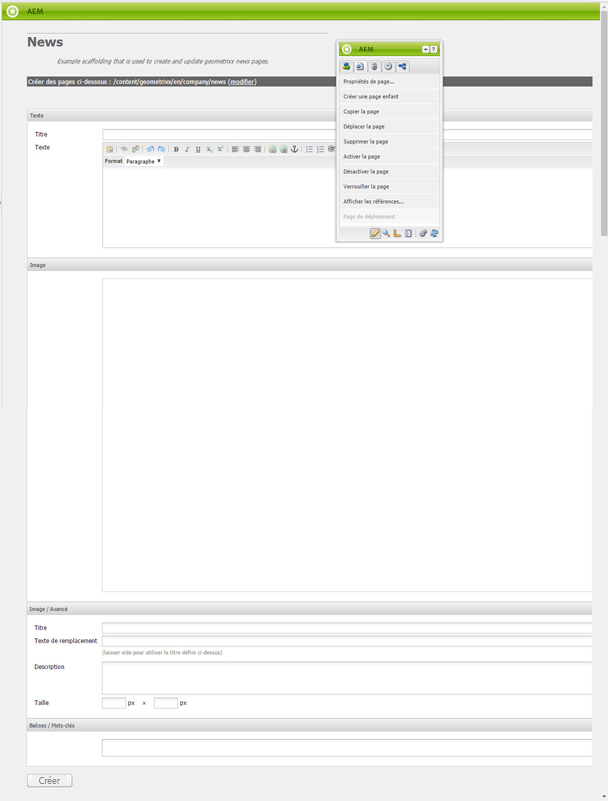The image size is (608, 801).
Task: Click the image drop area
Action: 347,435
